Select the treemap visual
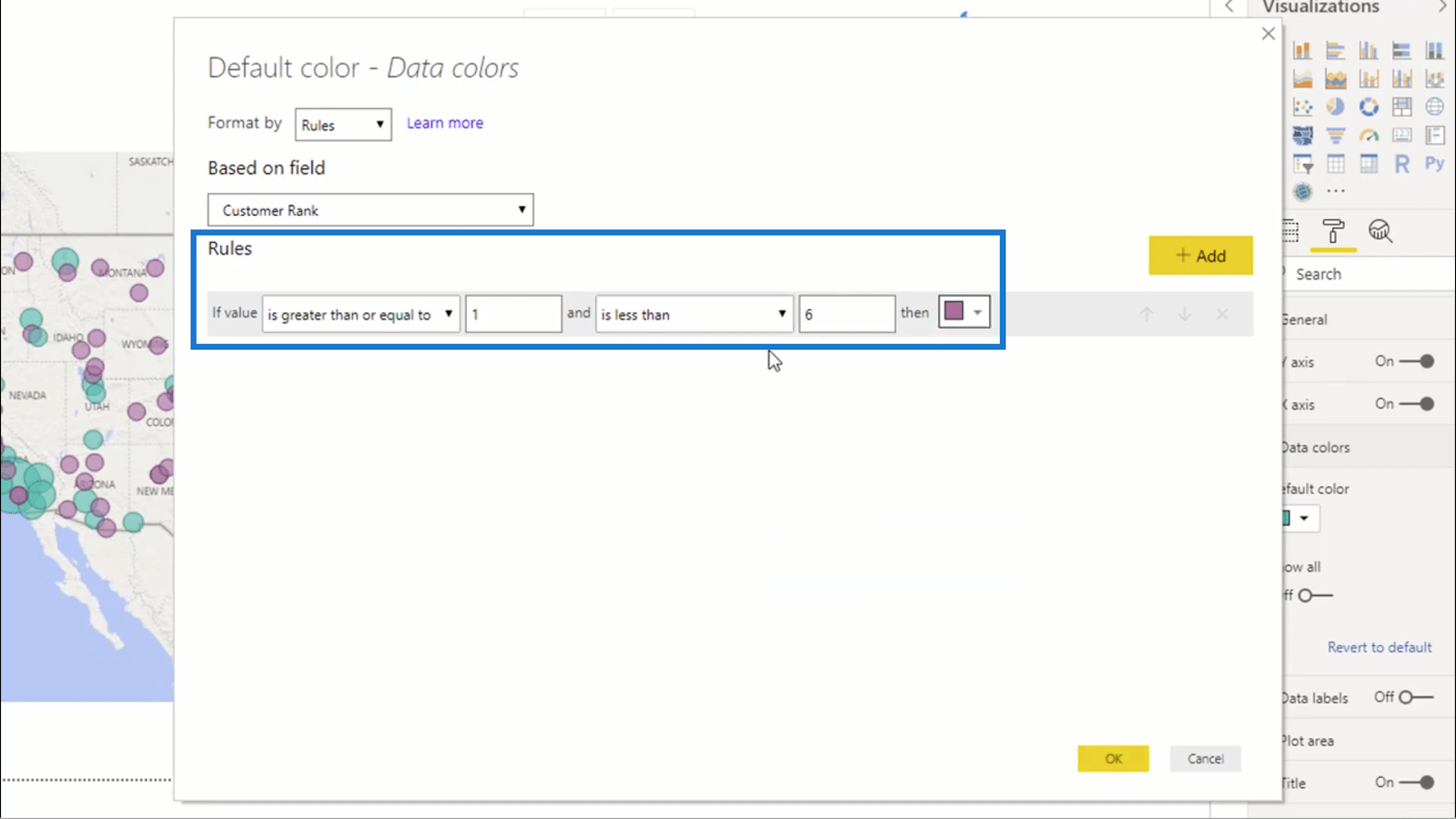Image resolution: width=1456 pixels, height=819 pixels. 1401,107
